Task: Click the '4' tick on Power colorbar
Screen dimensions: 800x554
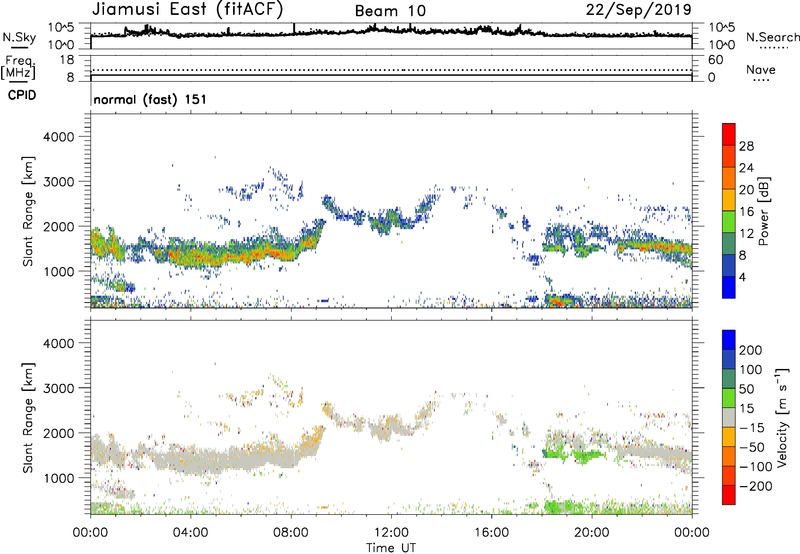Action: 742,277
